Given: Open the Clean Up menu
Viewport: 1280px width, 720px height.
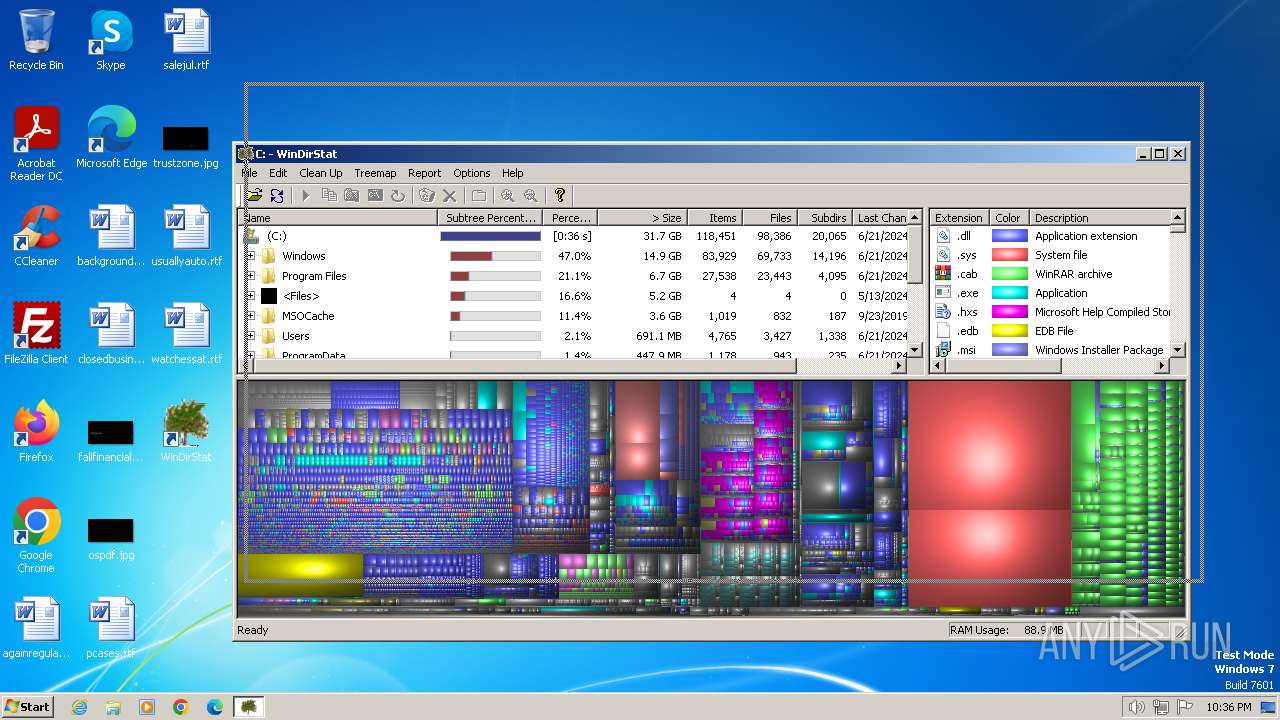Looking at the screenshot, I should click(320, 173).
